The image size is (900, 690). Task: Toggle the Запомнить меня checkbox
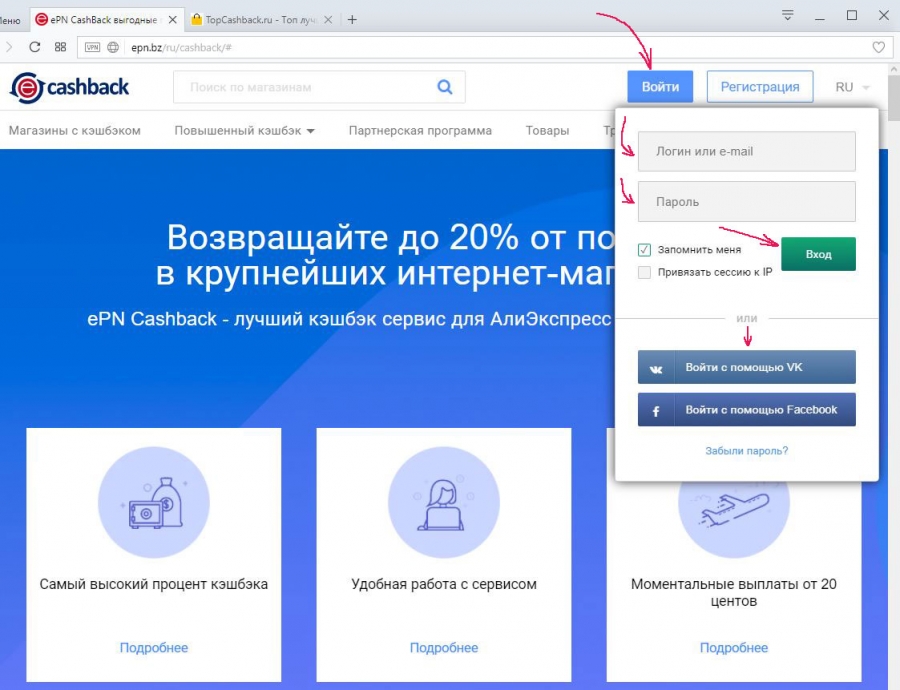[644, 250]
